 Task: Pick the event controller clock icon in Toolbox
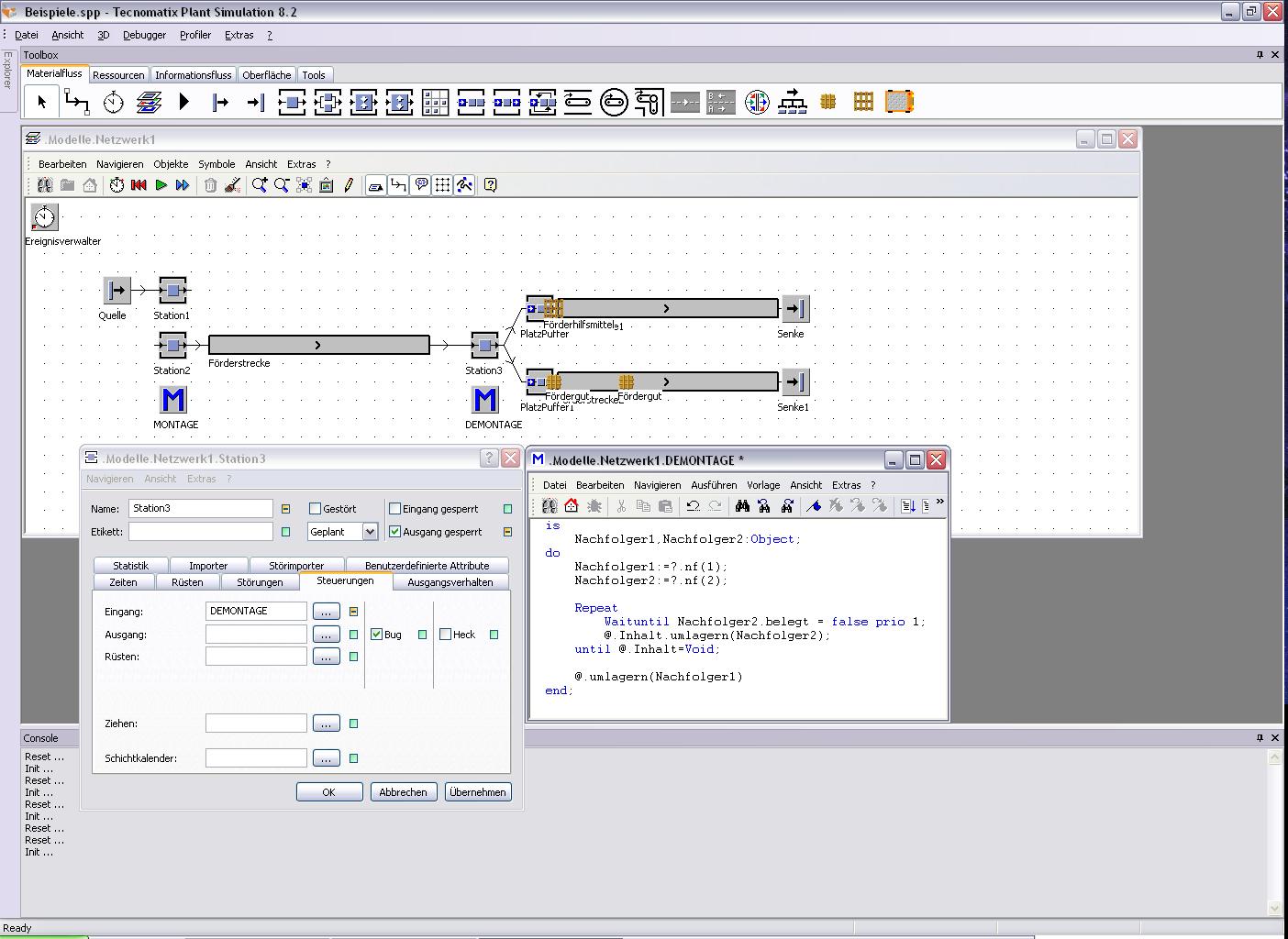pos(113,102)
